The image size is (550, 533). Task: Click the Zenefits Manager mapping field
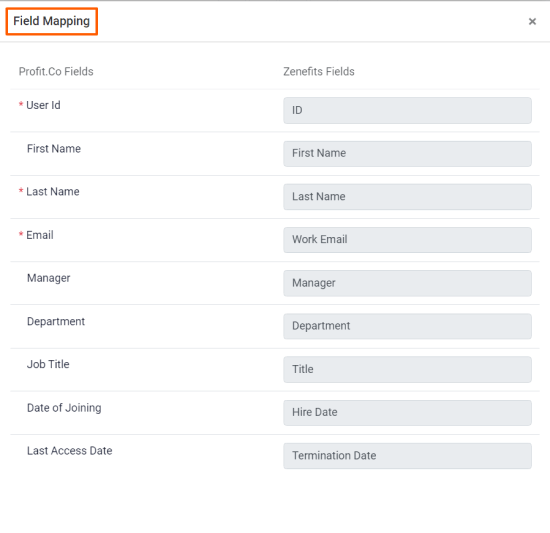[x=407, y=283]
